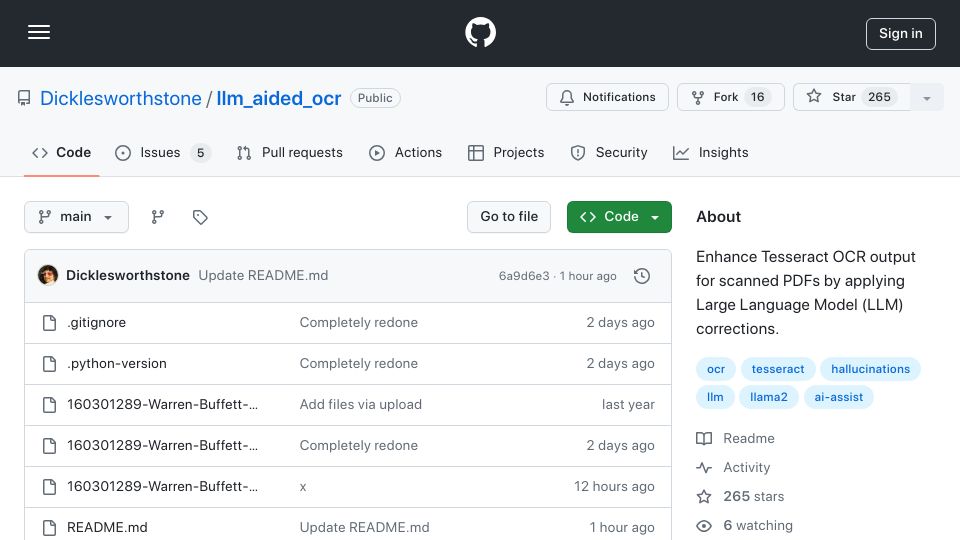Click the llama2 topic tag
Viewport: 960px width, 540px height.
(x=768, y=397)
